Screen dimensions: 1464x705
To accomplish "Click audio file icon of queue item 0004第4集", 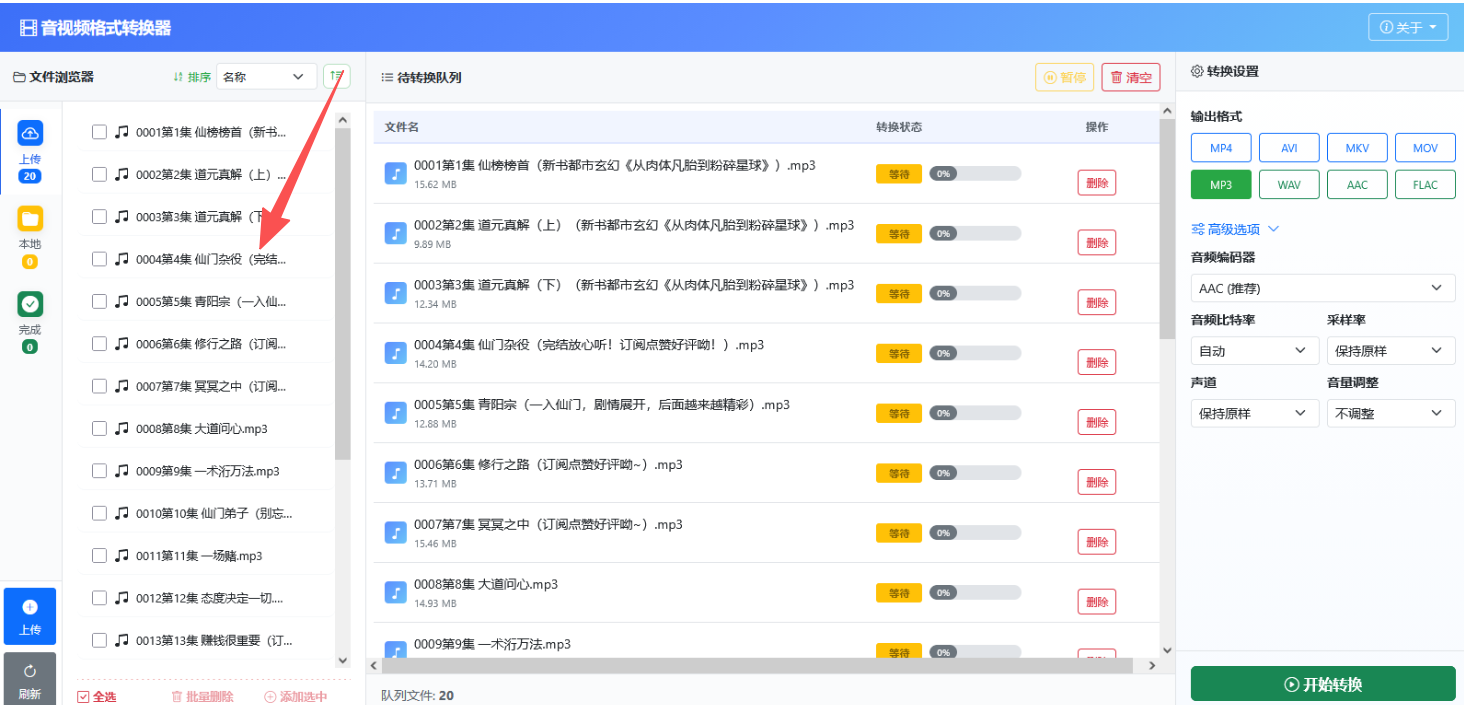I will 396,354.
